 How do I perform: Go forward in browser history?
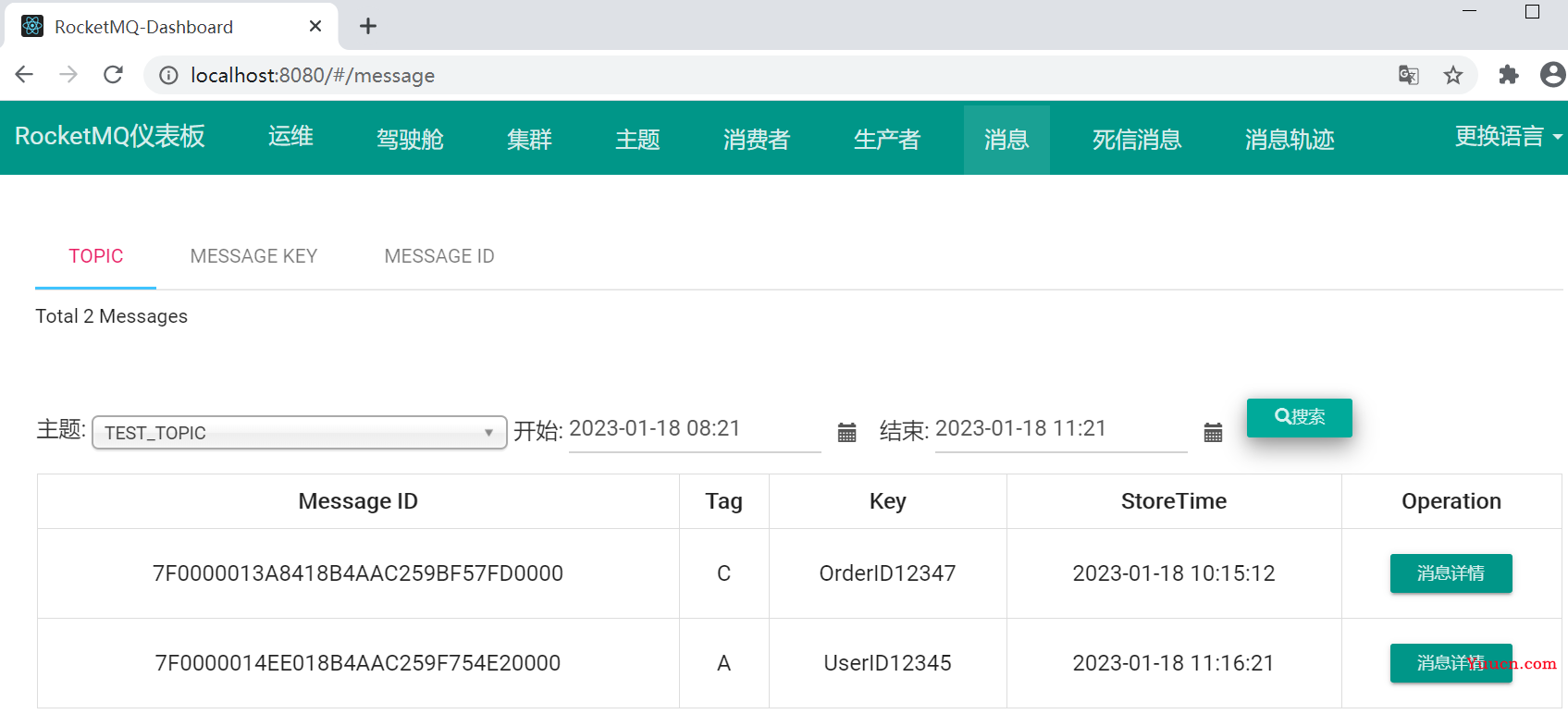[68, 75]
